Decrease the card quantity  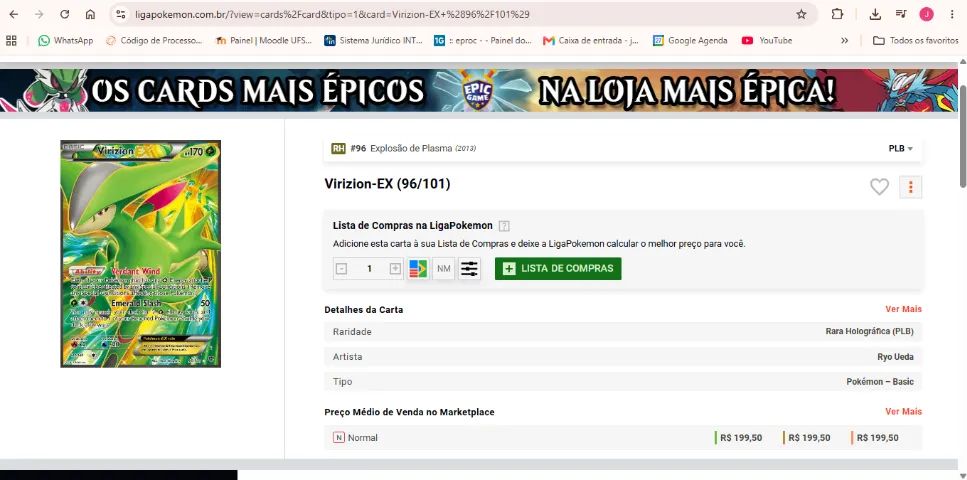342,268
